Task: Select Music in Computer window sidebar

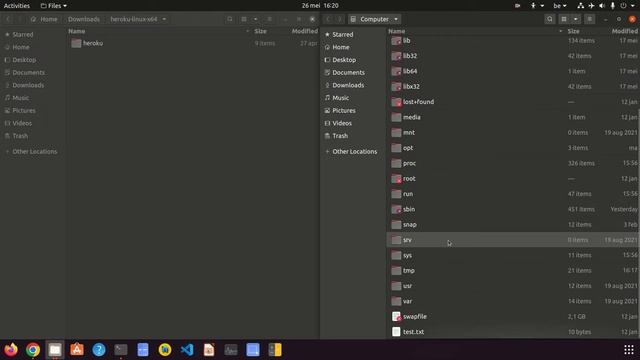Action: 353,98
